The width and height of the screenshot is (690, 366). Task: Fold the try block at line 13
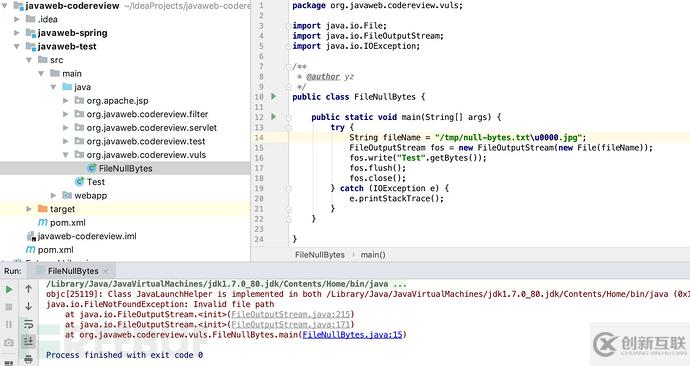(289, 128)
